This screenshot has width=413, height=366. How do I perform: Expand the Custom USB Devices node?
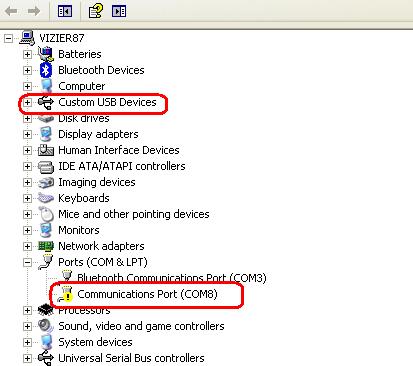click(27, 102)
